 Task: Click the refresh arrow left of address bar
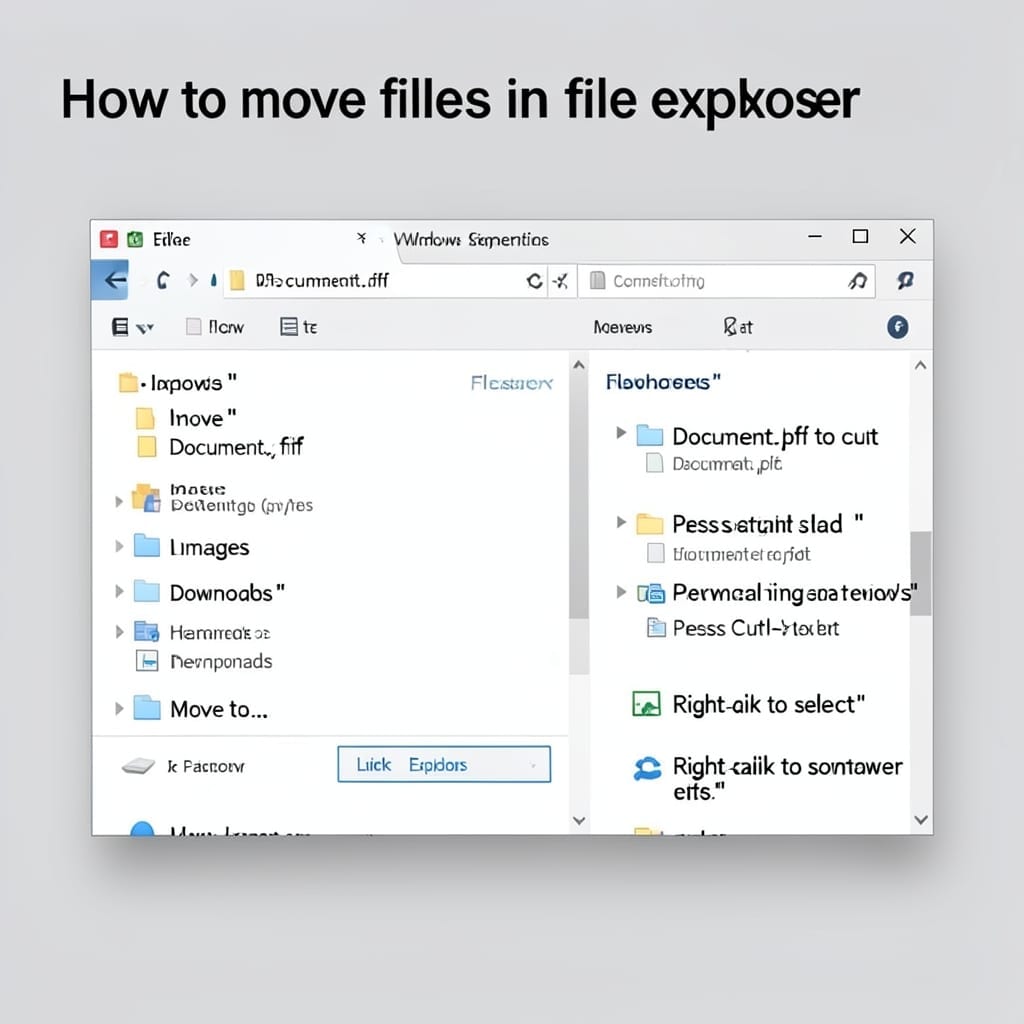coord(163,280)
